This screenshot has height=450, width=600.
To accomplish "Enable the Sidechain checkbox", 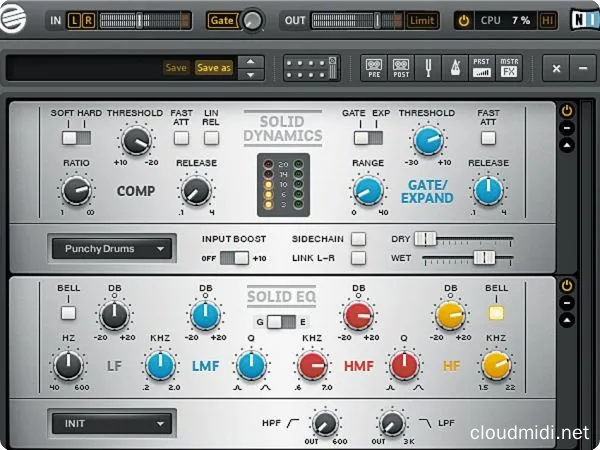I will pyautogui.click(x=358, y=239).
